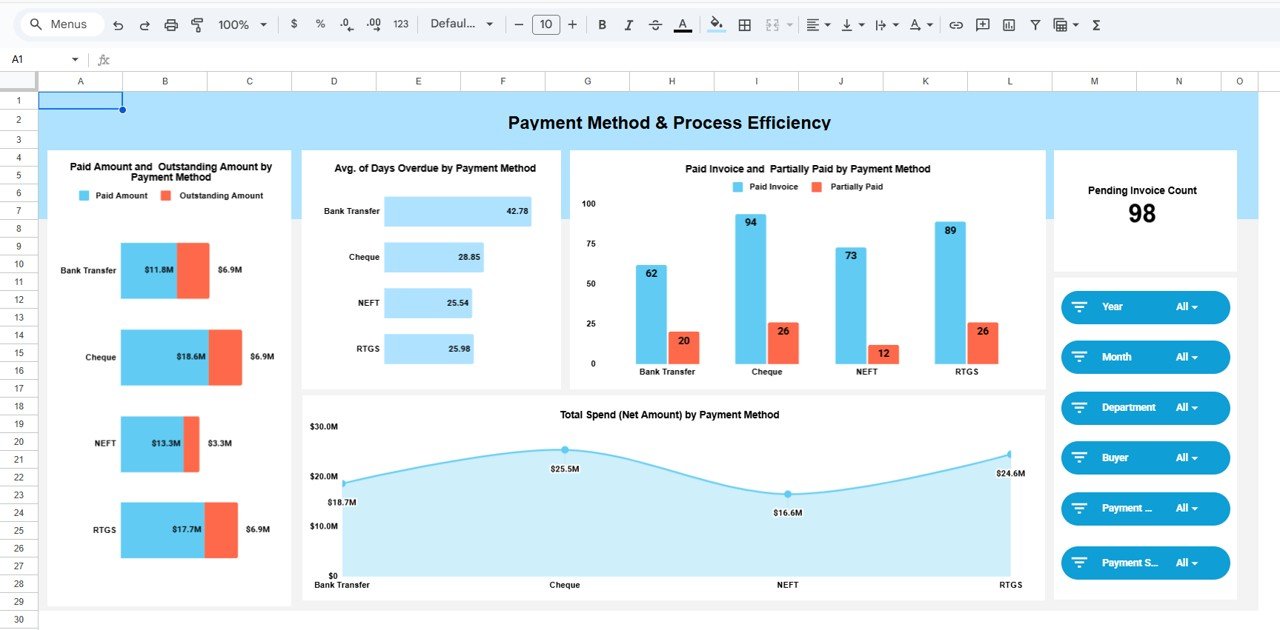Click the Insert comment icon
The image size is (1280, 630).
pos(982,24)
